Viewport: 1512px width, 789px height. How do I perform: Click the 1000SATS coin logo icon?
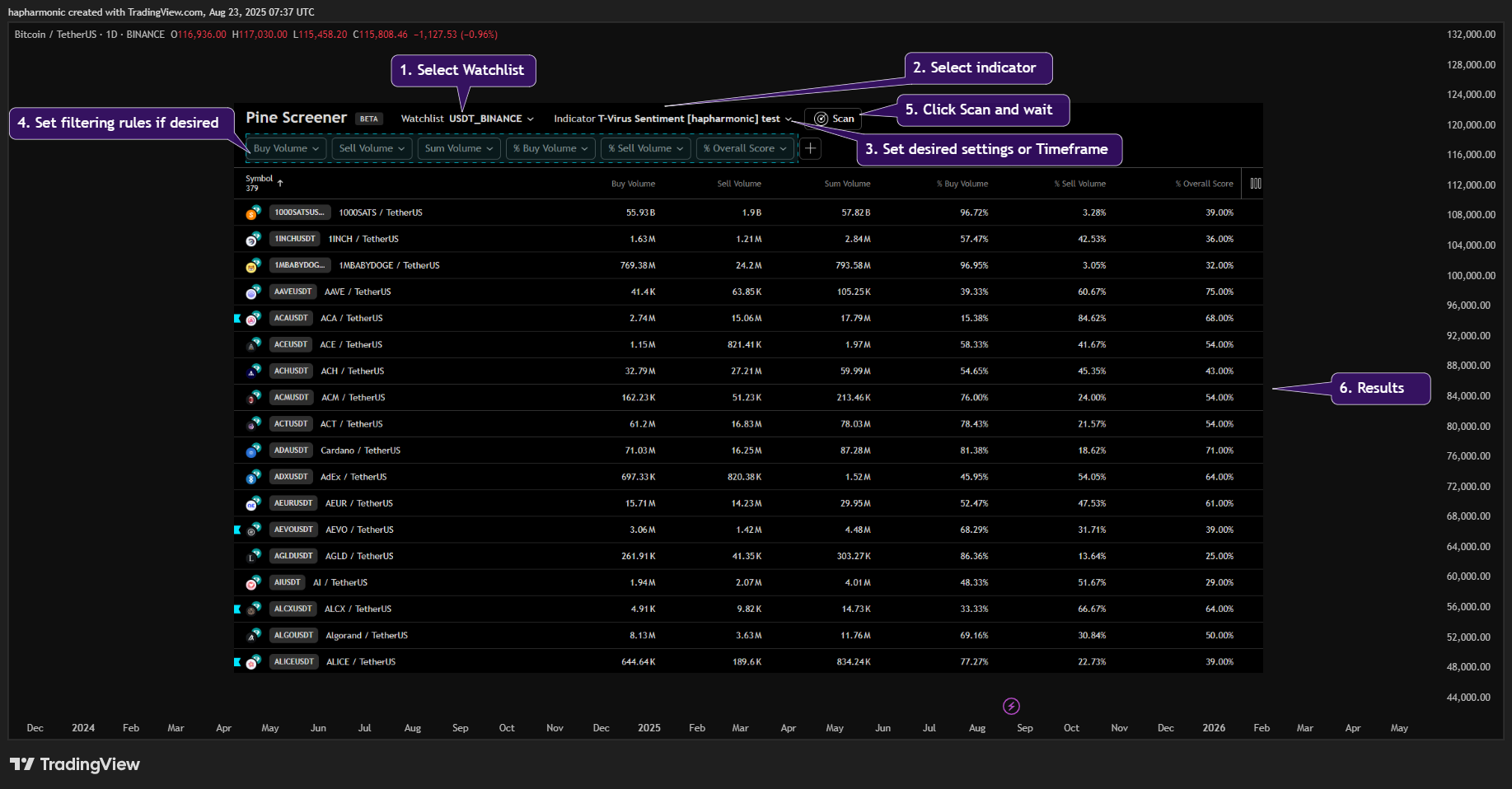[253, 212]
